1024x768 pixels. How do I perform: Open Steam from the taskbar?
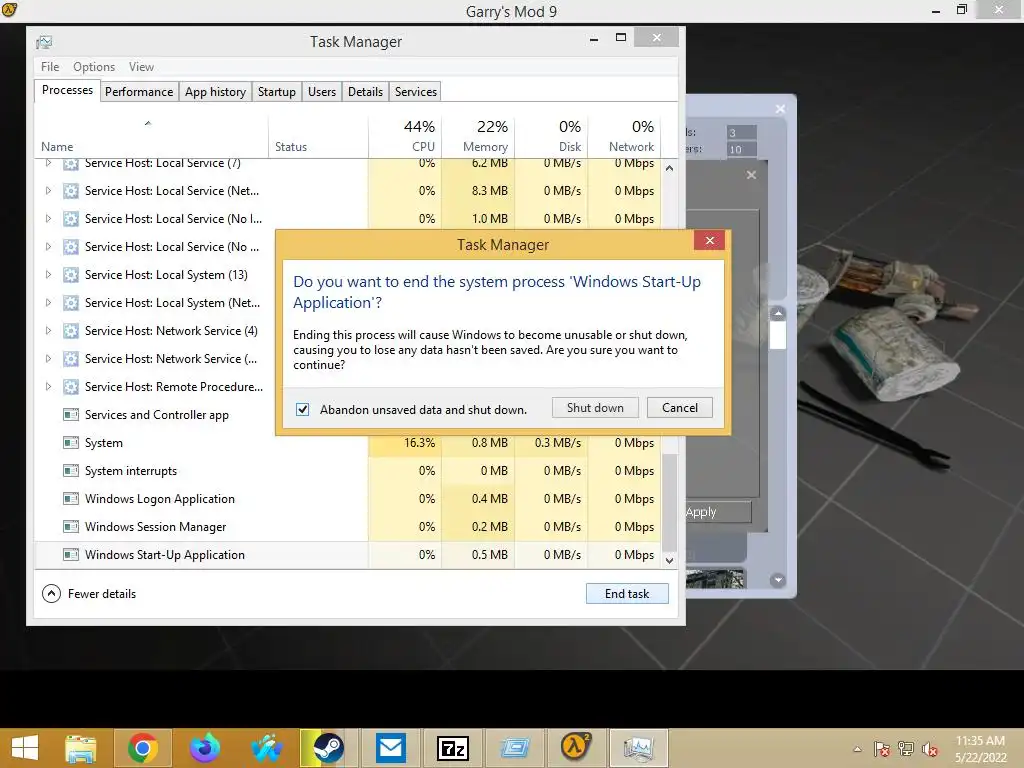click(x=327, y=748)
